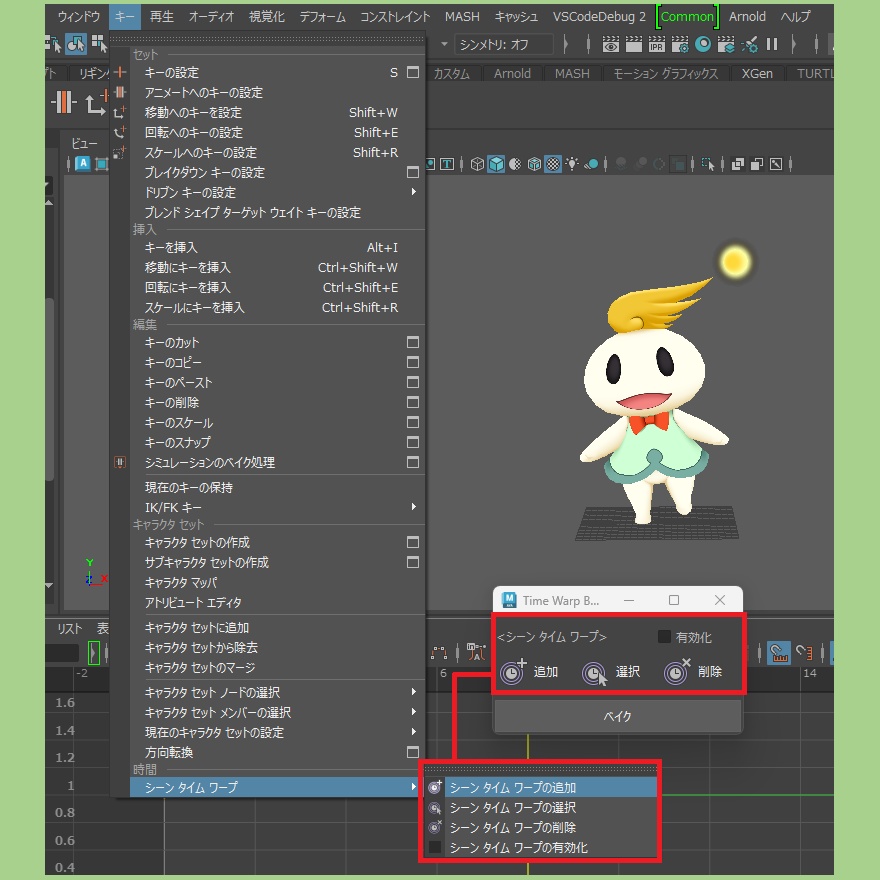Open render setup clapper icon with layers
This screenshot has width=880, height=880.
point(726,44)
